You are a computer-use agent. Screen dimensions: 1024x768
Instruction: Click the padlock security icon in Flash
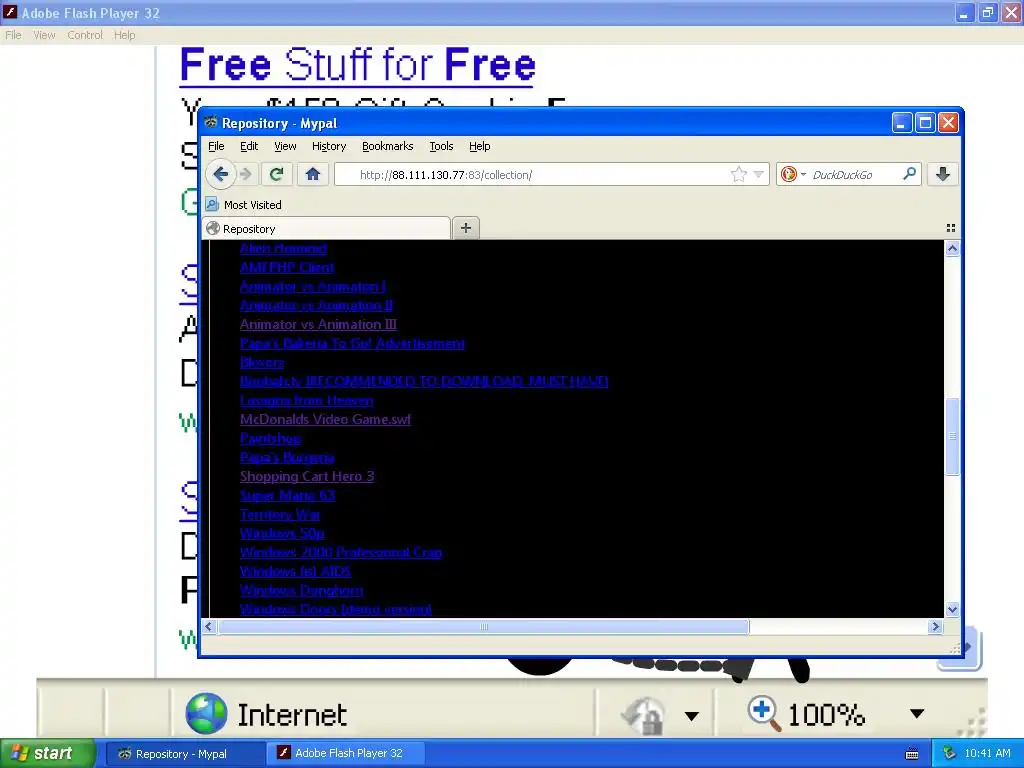tap(643, 715)
